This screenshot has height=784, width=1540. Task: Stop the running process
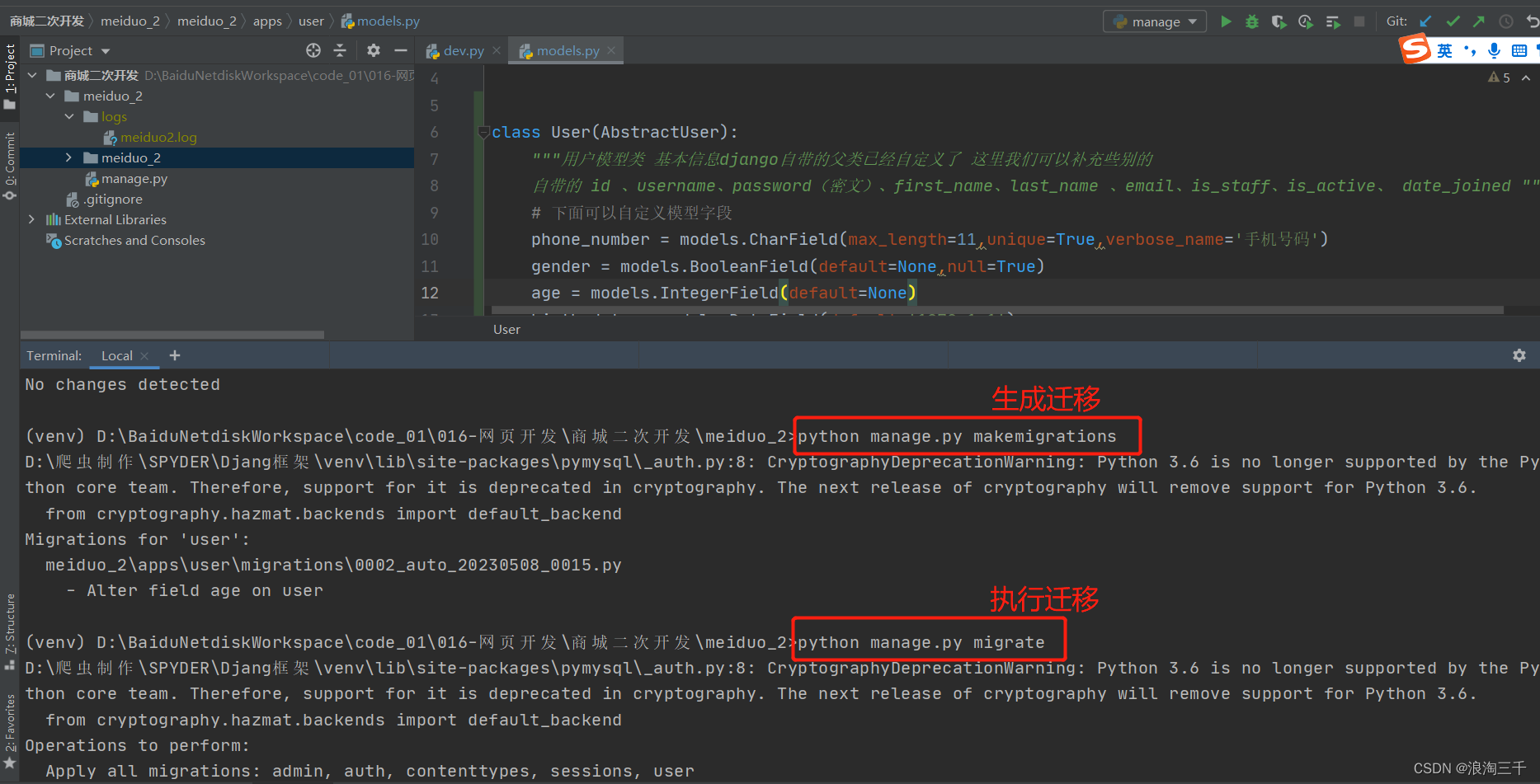[1359, 21]
